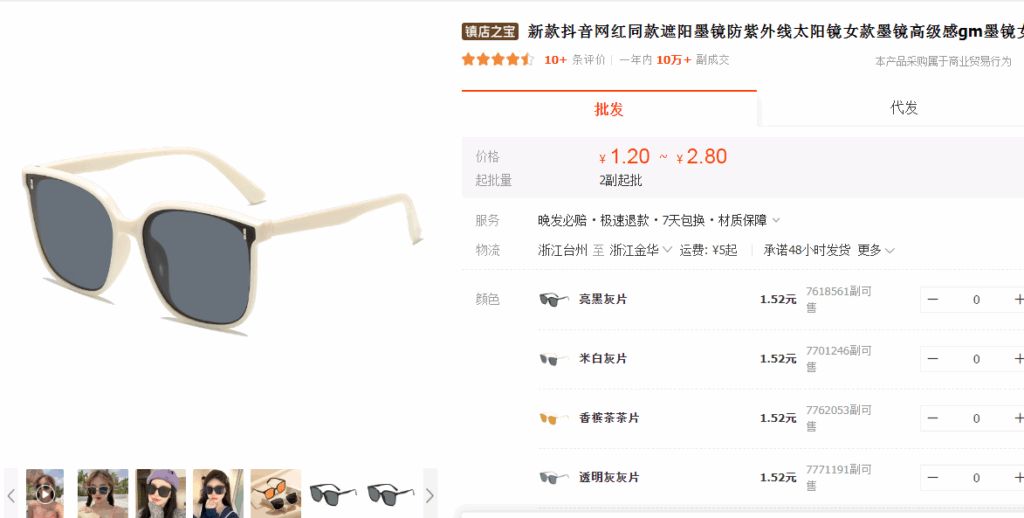Click the star rating icons
This screenshot has height=518, width=1024.
click(x=498, y=60)
